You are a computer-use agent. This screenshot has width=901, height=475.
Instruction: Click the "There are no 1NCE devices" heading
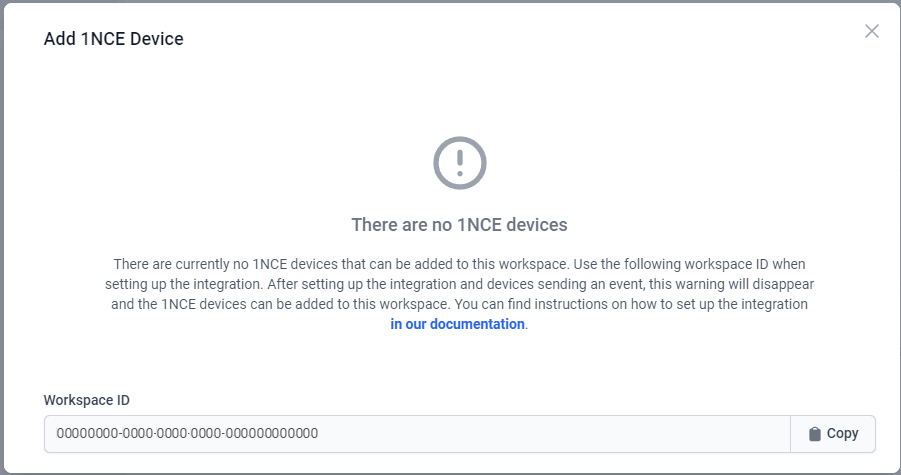click(459, 225)
